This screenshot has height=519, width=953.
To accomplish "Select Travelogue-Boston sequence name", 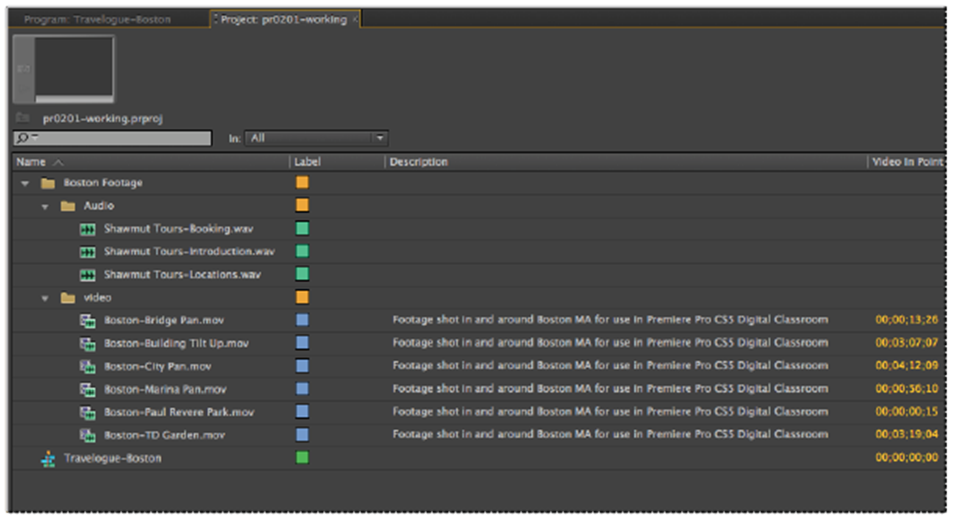I will coord(112,458).
